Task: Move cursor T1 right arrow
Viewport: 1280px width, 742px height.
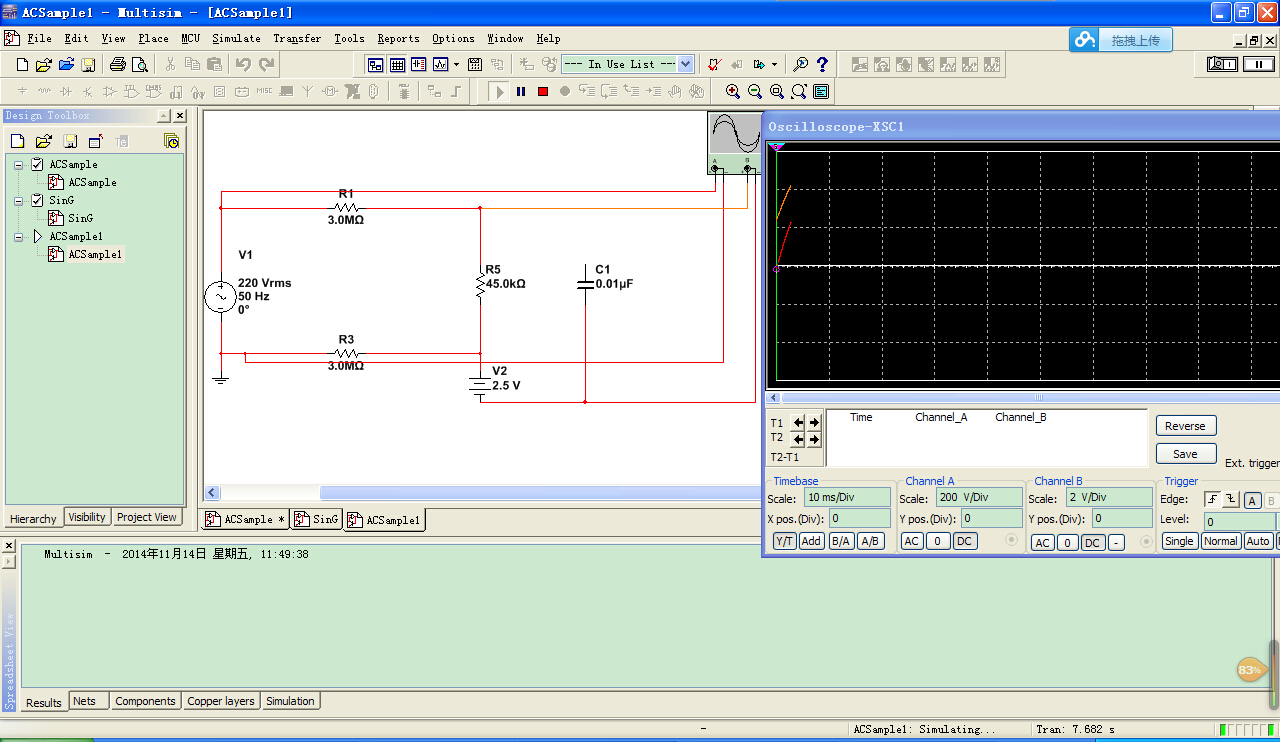Action: pos(814,422)
